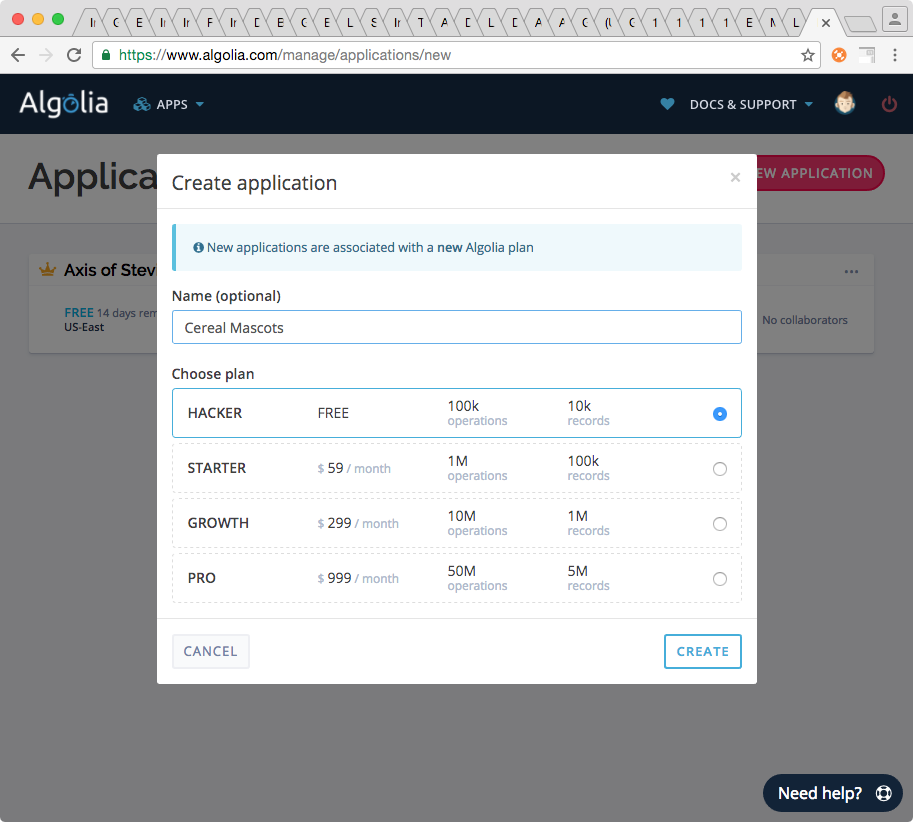
Task: Click the user avatar picture
Action: pyautogui.click(x=845, y=104)
